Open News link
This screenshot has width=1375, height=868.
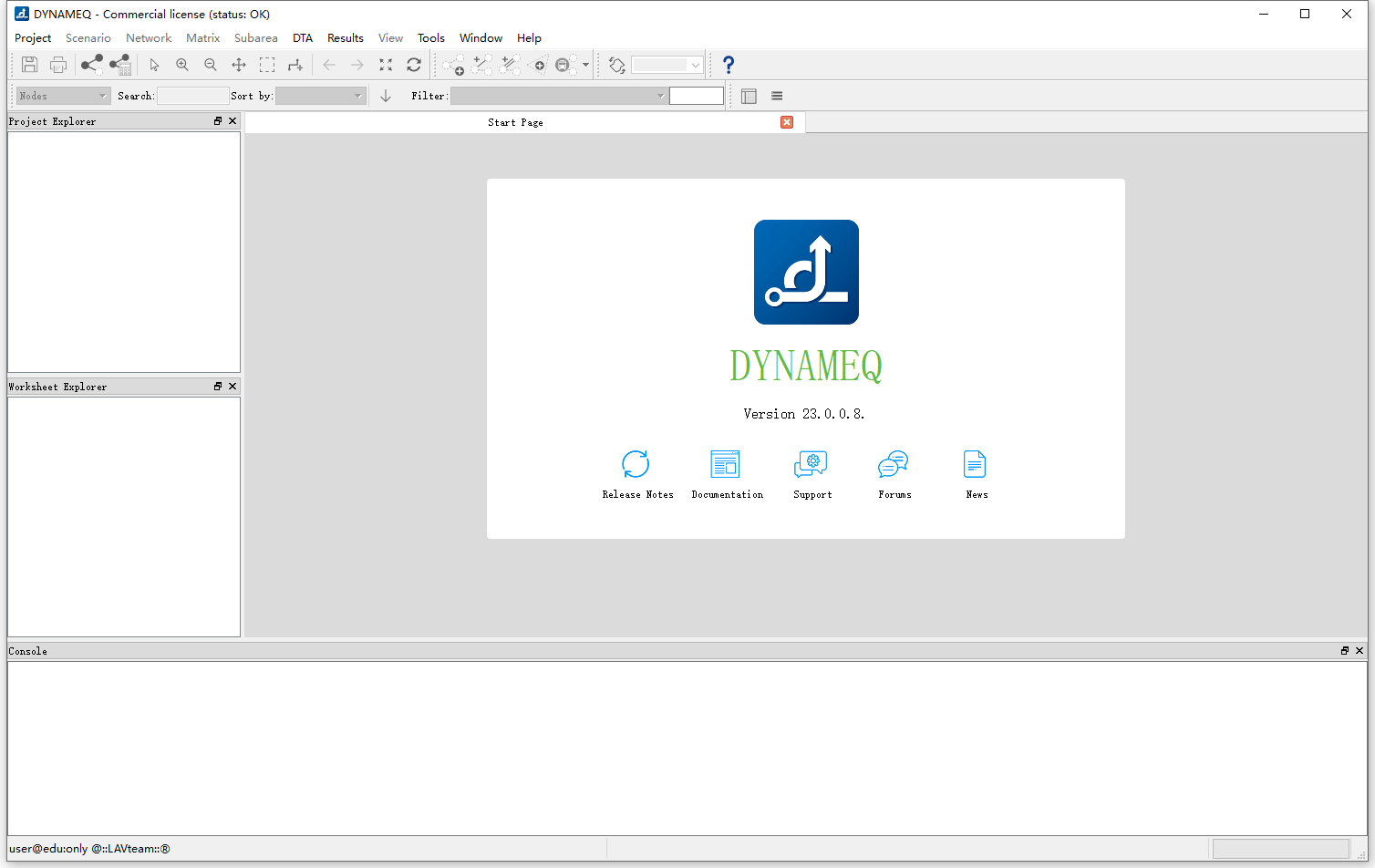[976, 474]
